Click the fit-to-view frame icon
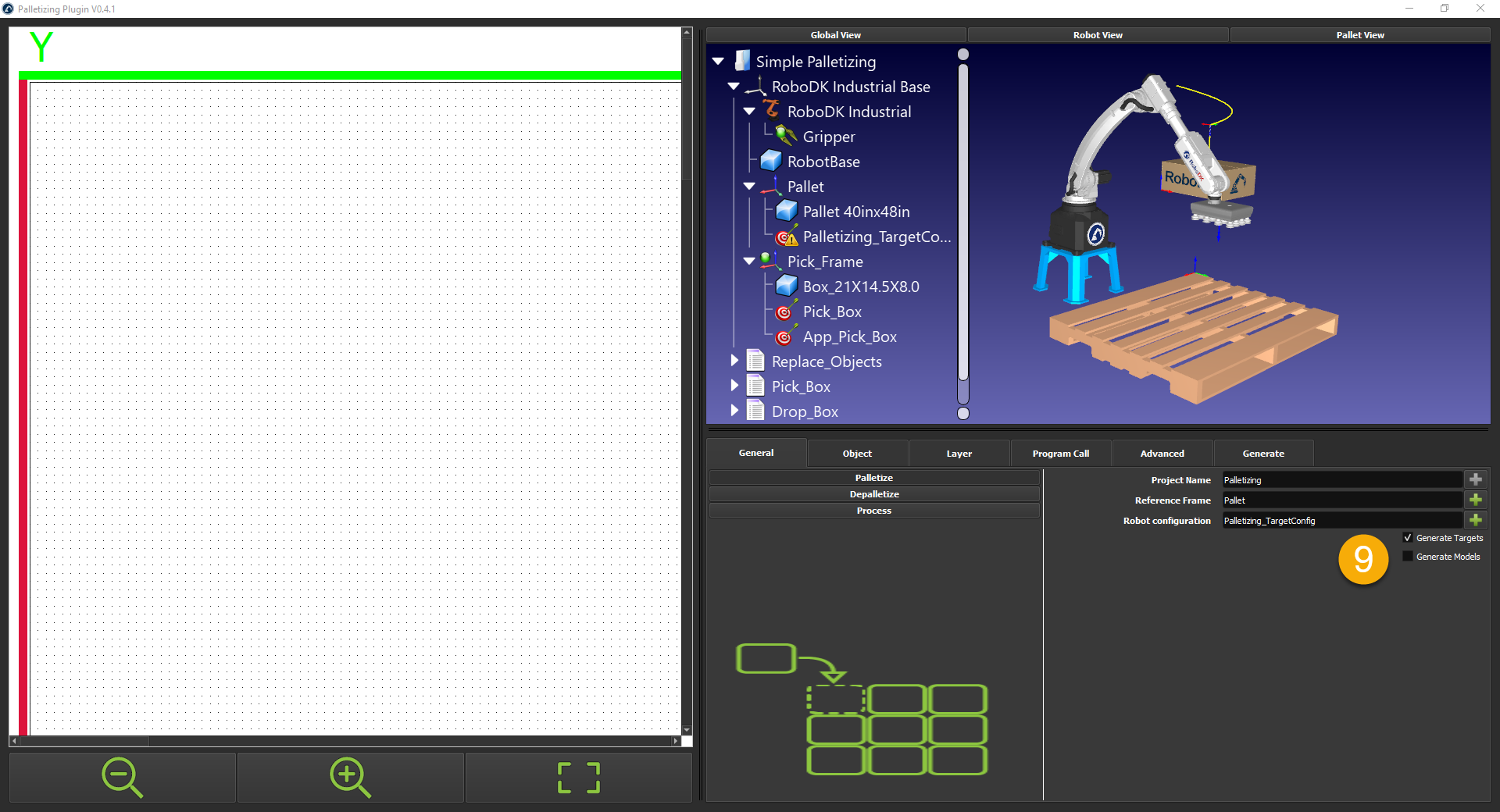 579,778
